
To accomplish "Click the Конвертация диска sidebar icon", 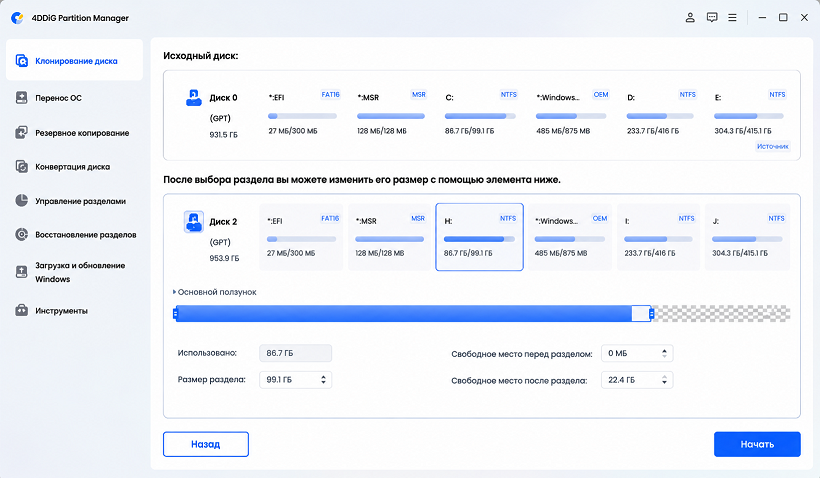I will 21,166.
